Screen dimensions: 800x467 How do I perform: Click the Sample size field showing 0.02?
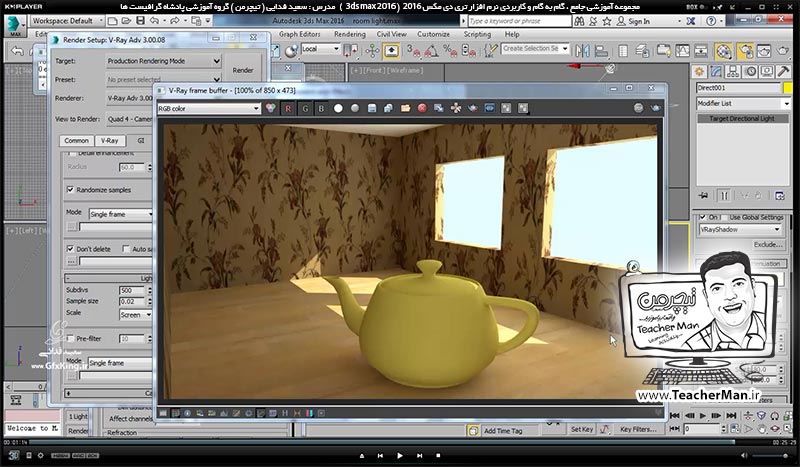[133, 301]
